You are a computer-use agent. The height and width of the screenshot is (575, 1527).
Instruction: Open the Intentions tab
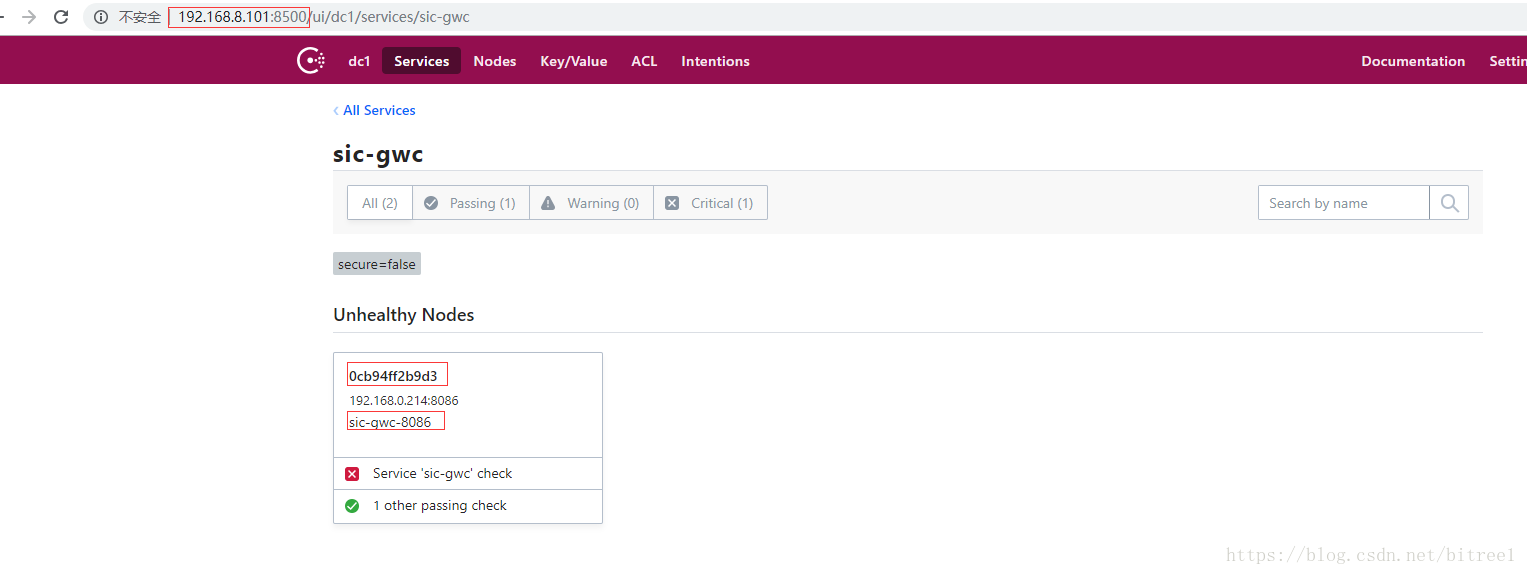715,61
